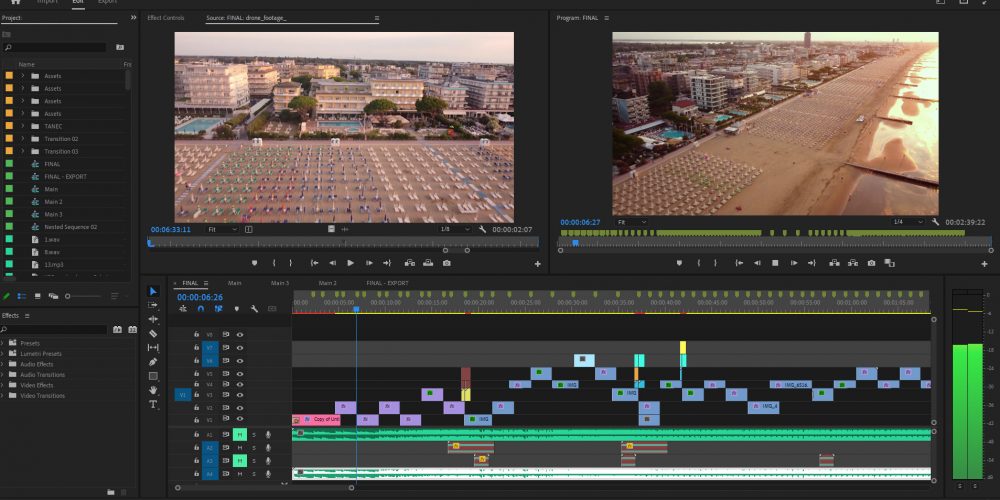Screen dimensions: 1000x500
Task: Stop playback in Program monitor
Action: [776, 263]
